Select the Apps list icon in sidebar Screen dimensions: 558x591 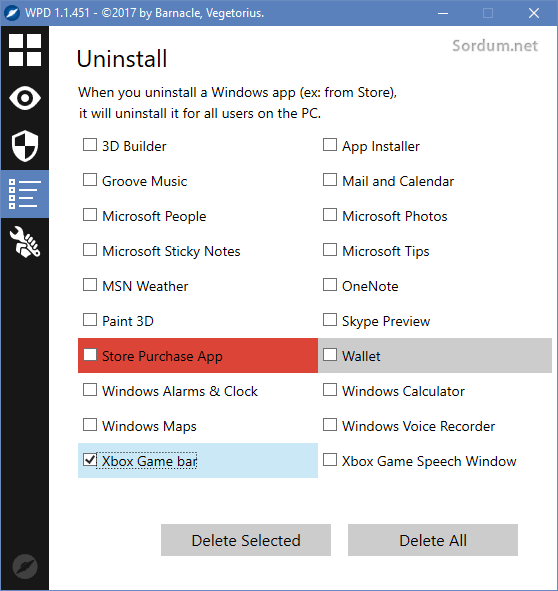click(x=25, y=194)
